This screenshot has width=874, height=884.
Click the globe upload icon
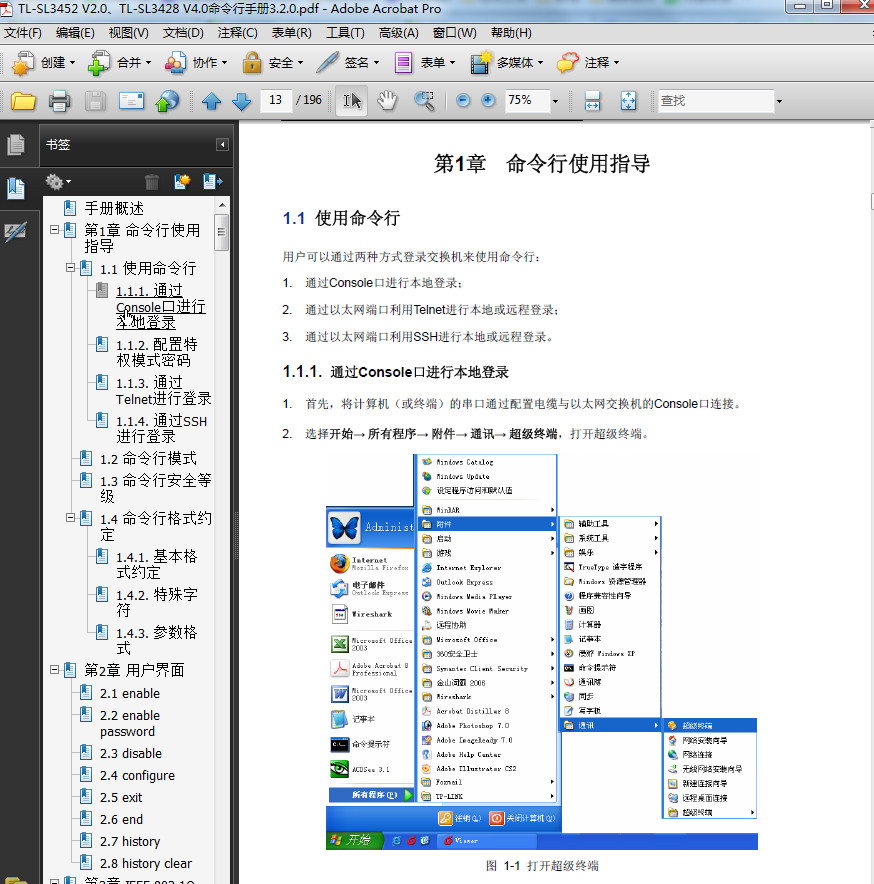167,101
